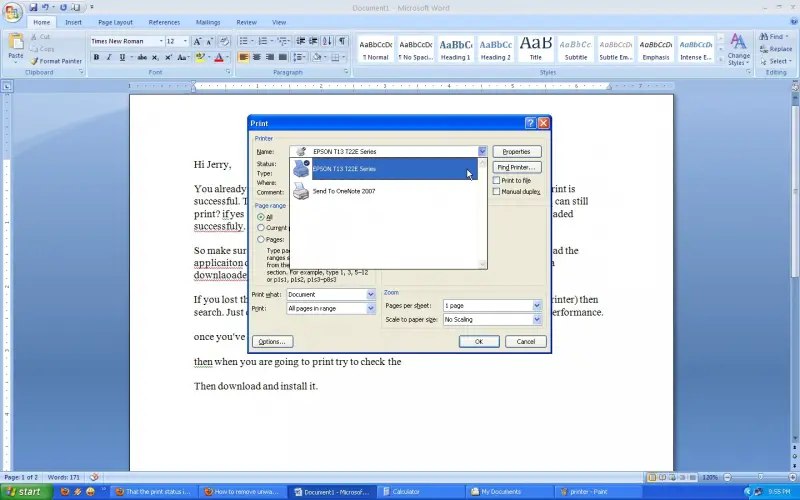Click the Grow Font icon
This screenshot has width=800, height=500.
197,41
